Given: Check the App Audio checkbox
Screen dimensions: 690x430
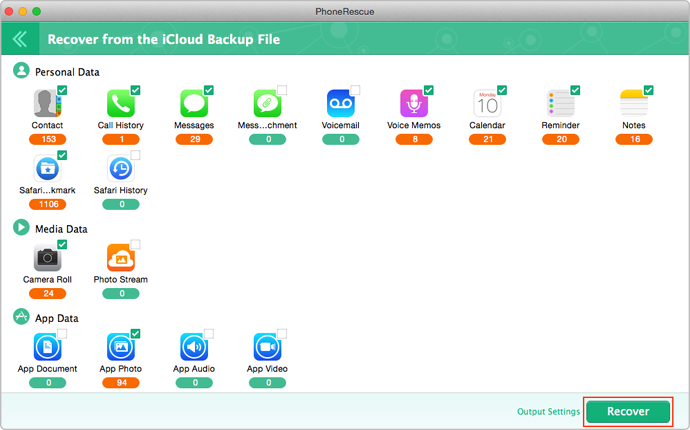Looking at the screenshot, I should pos(209,334).
